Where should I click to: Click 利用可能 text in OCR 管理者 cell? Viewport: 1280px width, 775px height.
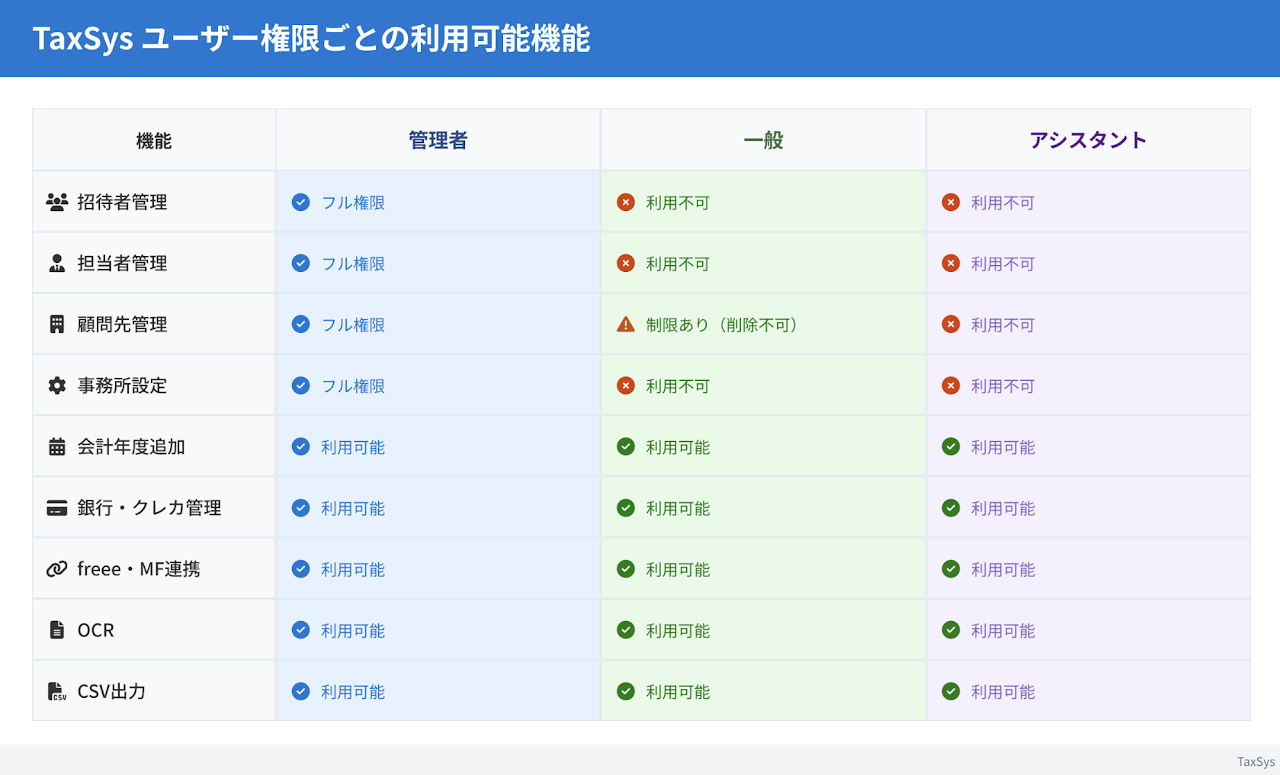click(x=353, y=631)
